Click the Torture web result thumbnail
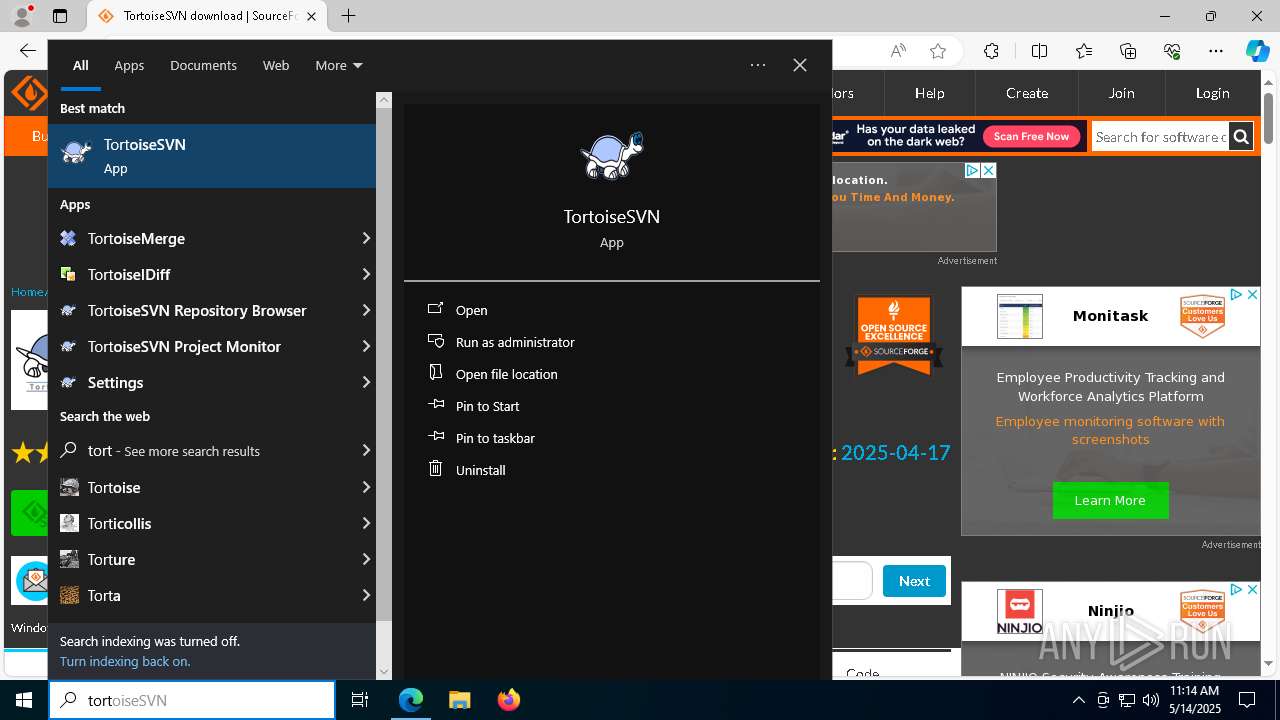 click(69, 559)
